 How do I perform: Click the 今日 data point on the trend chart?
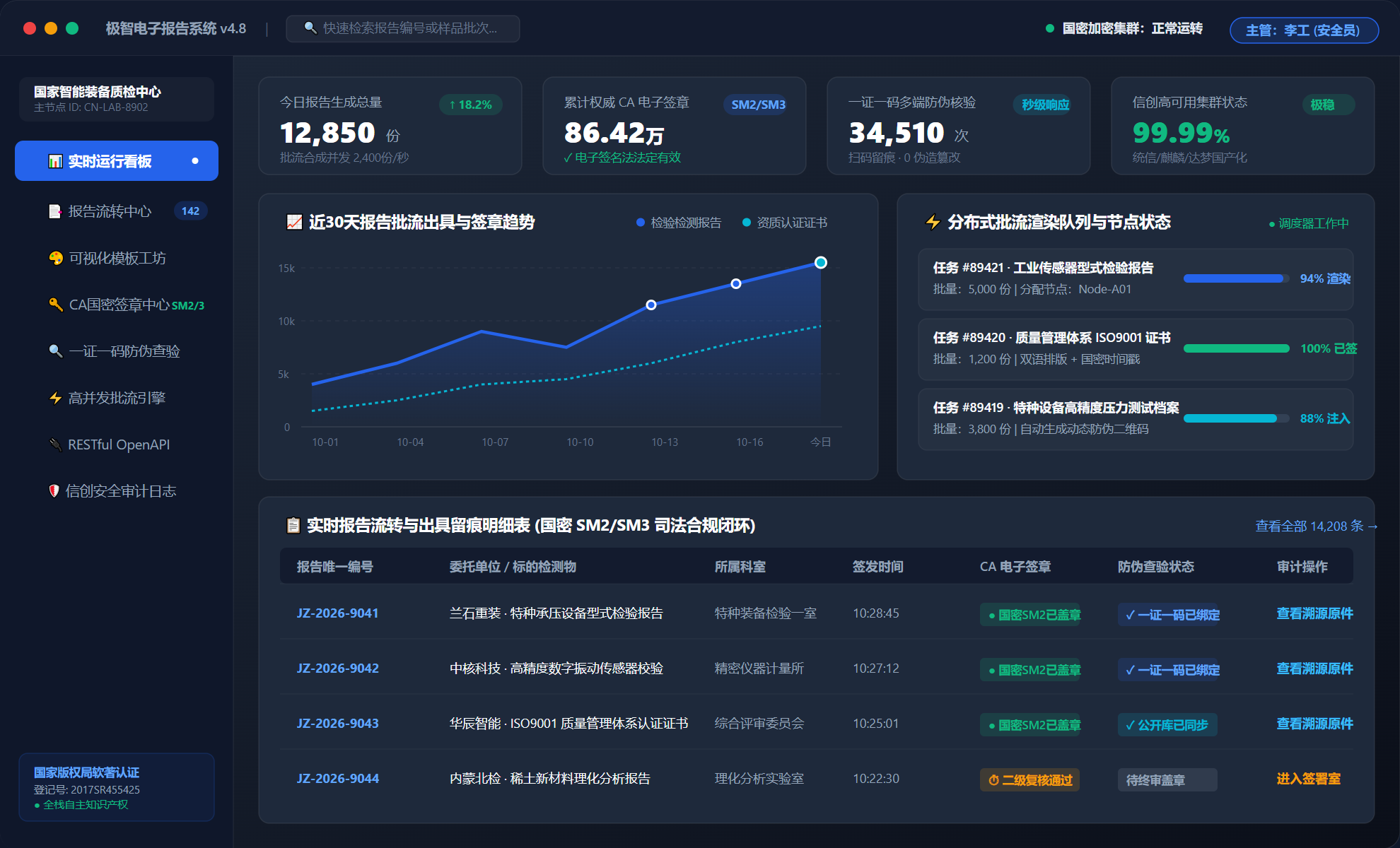pyautogui.click(x=820, y=263)
